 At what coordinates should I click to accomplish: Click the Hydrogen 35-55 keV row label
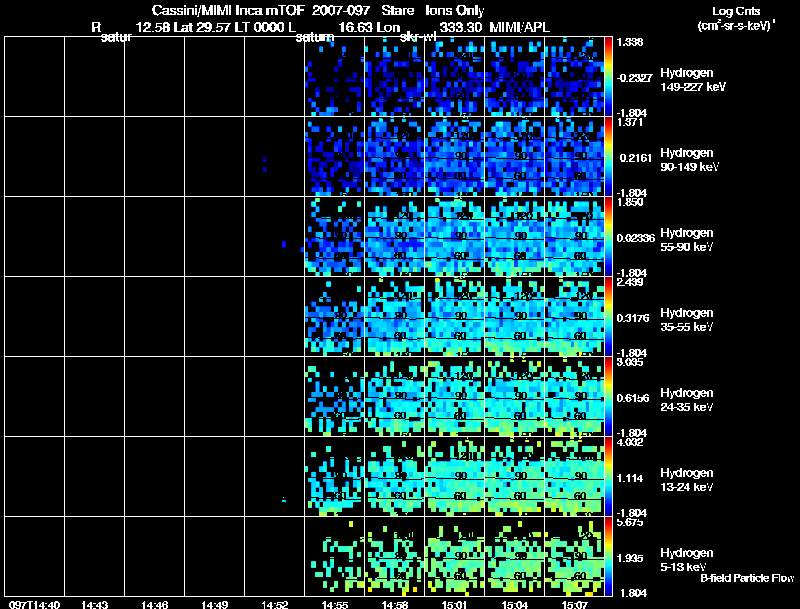tap(686, 320)
